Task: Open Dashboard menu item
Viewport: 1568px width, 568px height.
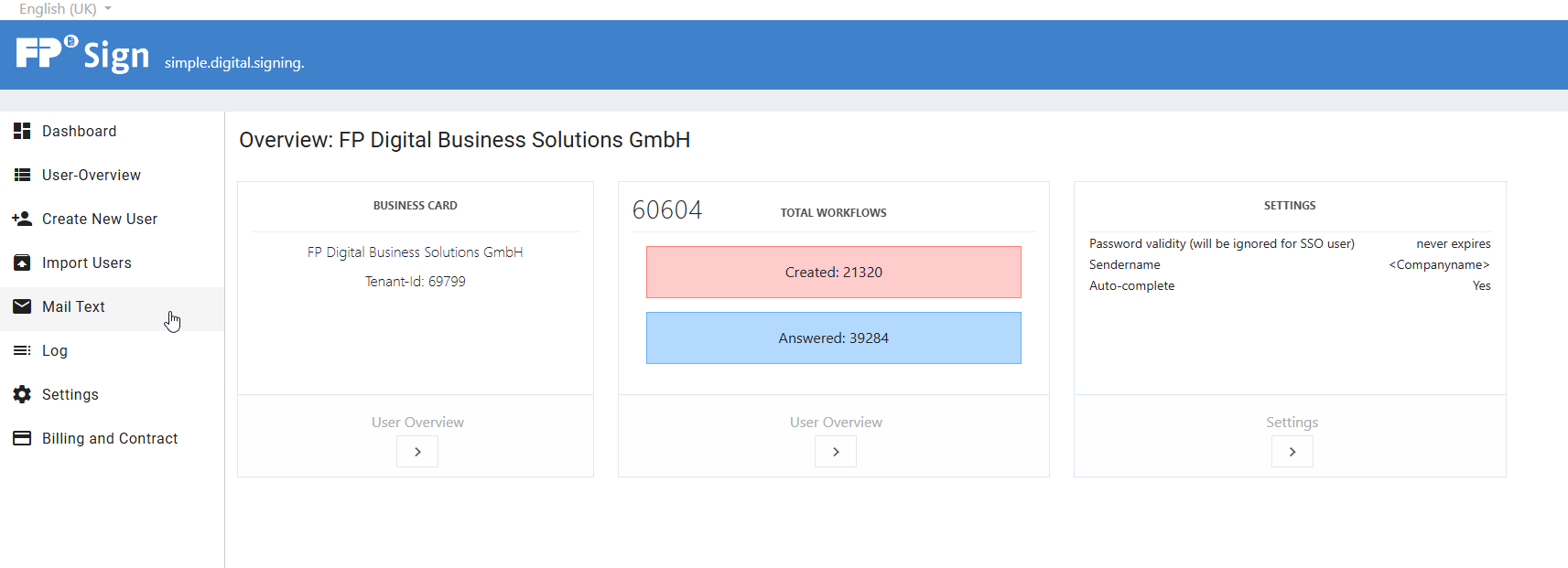Action: [112, 131]
